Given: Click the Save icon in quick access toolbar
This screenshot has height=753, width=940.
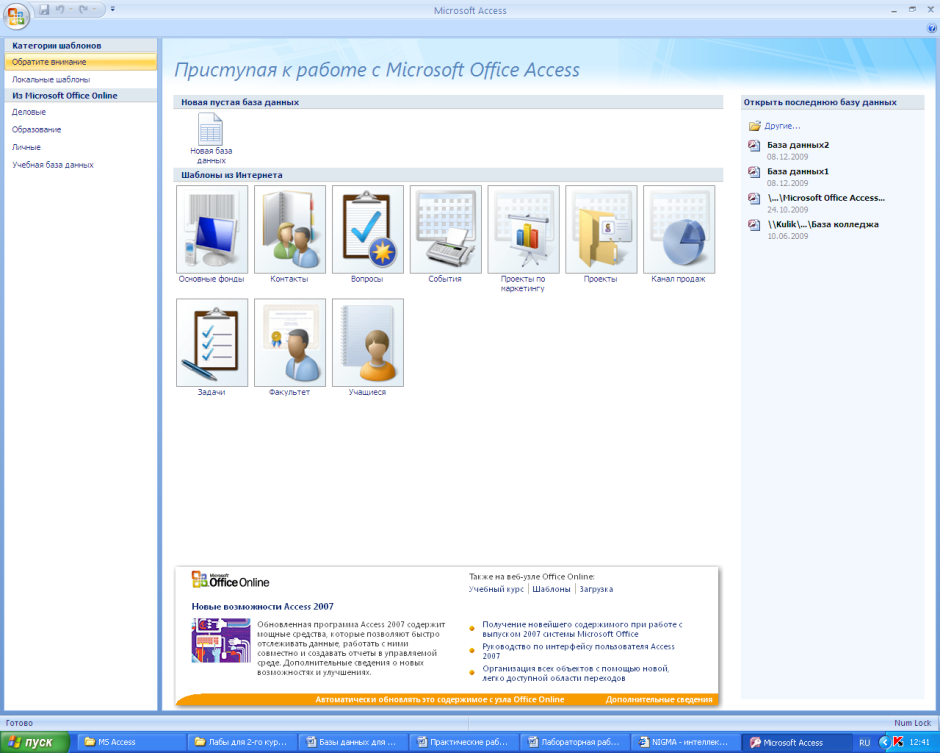Looking at the screenshot, I should tap(44, 9).
